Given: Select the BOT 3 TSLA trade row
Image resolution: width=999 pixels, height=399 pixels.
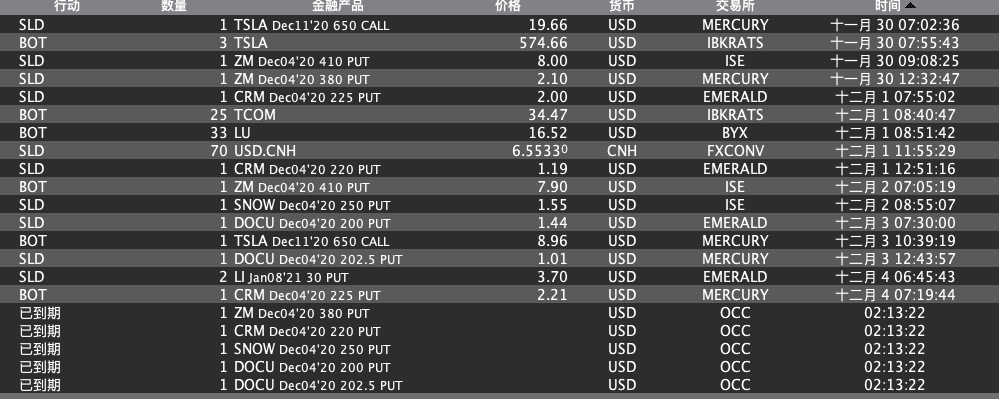Looking at the screenshot, I should [500, 43].
